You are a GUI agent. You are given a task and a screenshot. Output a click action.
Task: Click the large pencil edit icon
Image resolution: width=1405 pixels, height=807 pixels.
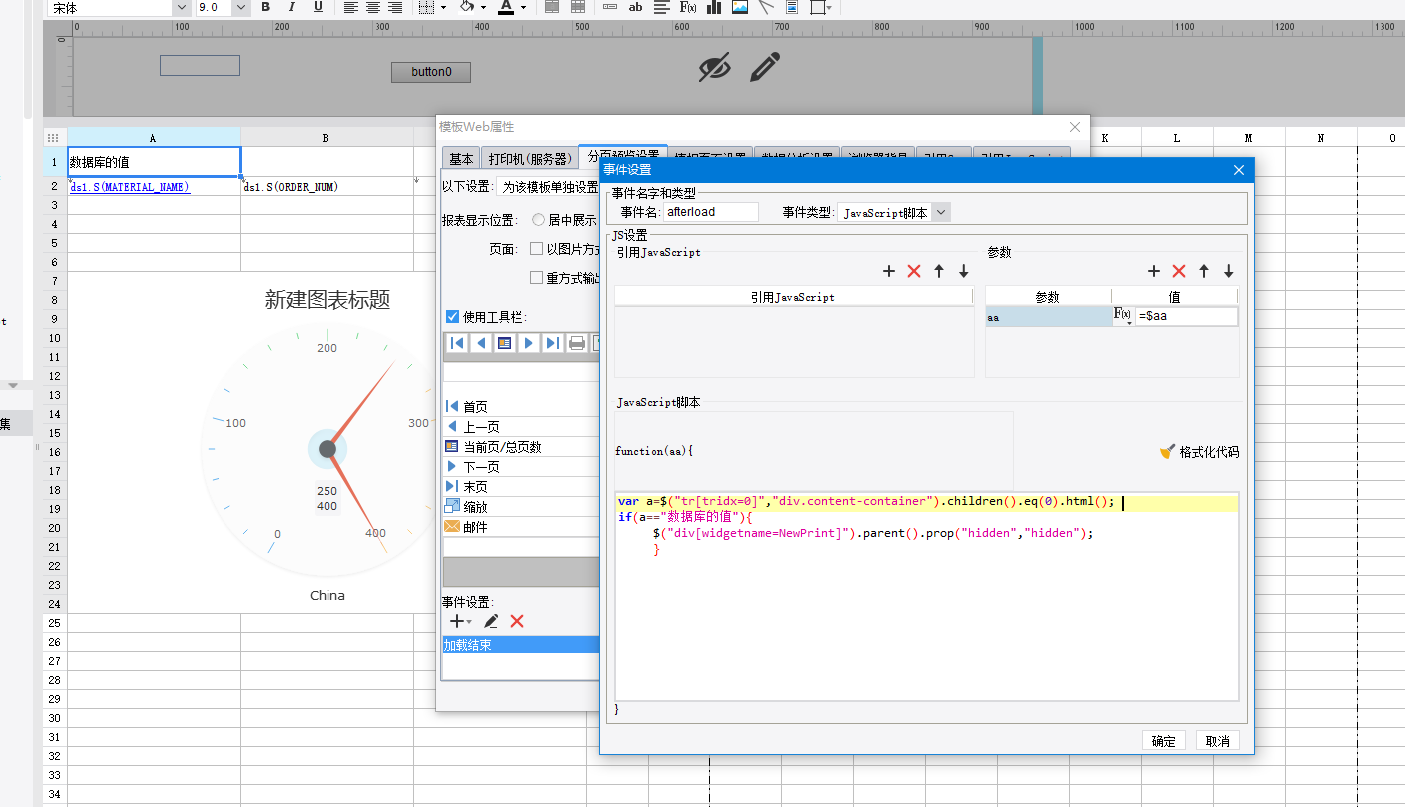coord(764,67)
